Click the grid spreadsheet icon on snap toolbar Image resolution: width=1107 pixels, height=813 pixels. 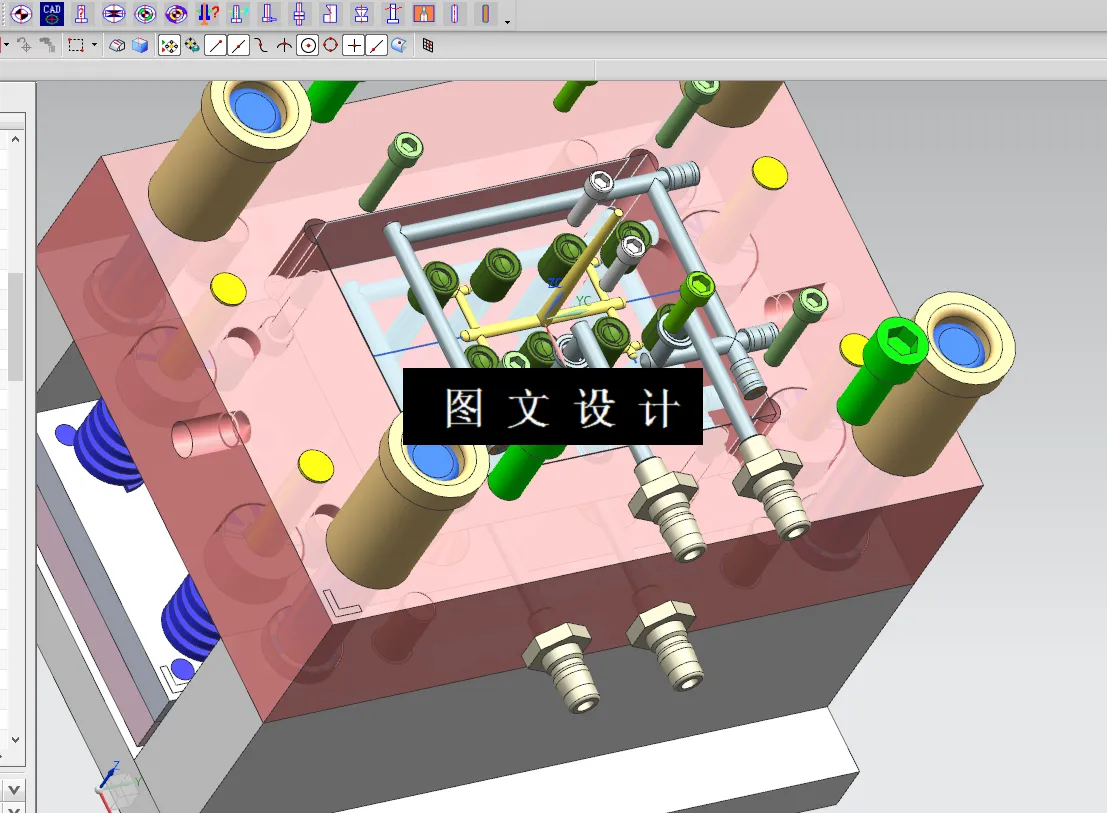click(x=427, y=45)
